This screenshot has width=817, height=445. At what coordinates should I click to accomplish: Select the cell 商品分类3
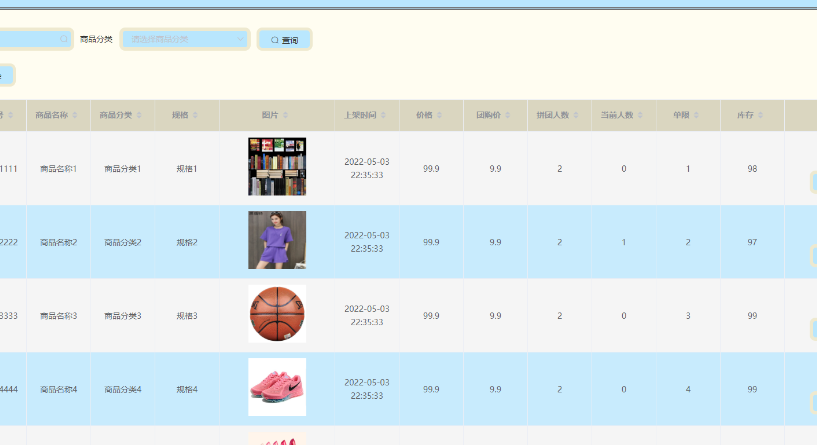click(x=122, y=316)
